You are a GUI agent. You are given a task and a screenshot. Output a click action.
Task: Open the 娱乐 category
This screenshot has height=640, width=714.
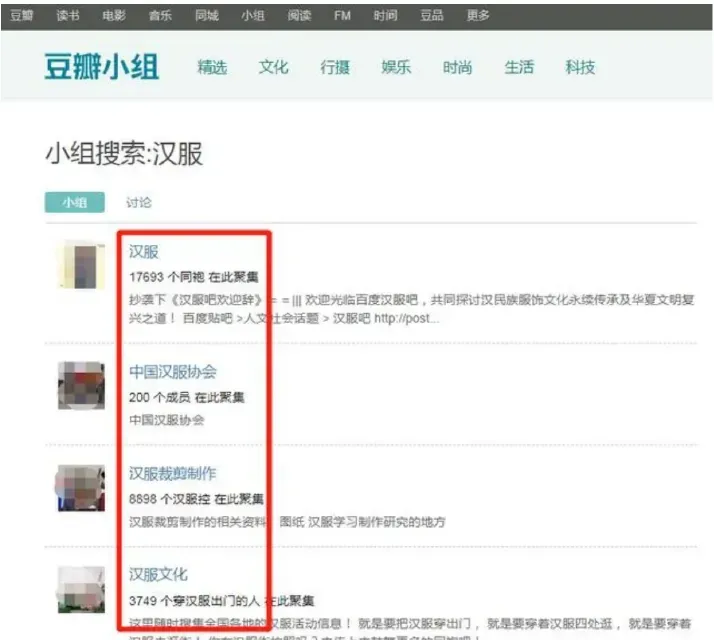point(396,67)
